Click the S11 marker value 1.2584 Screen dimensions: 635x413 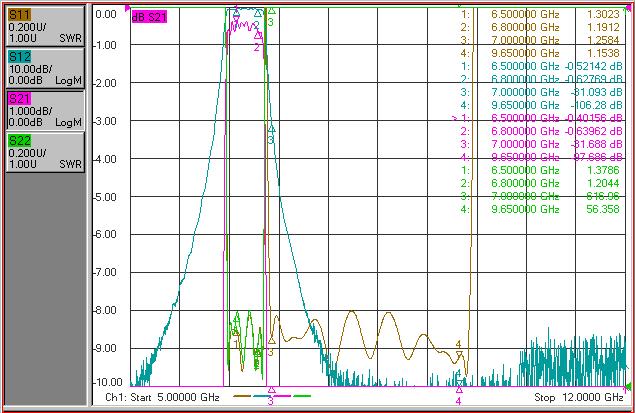[x=603, y=40]
